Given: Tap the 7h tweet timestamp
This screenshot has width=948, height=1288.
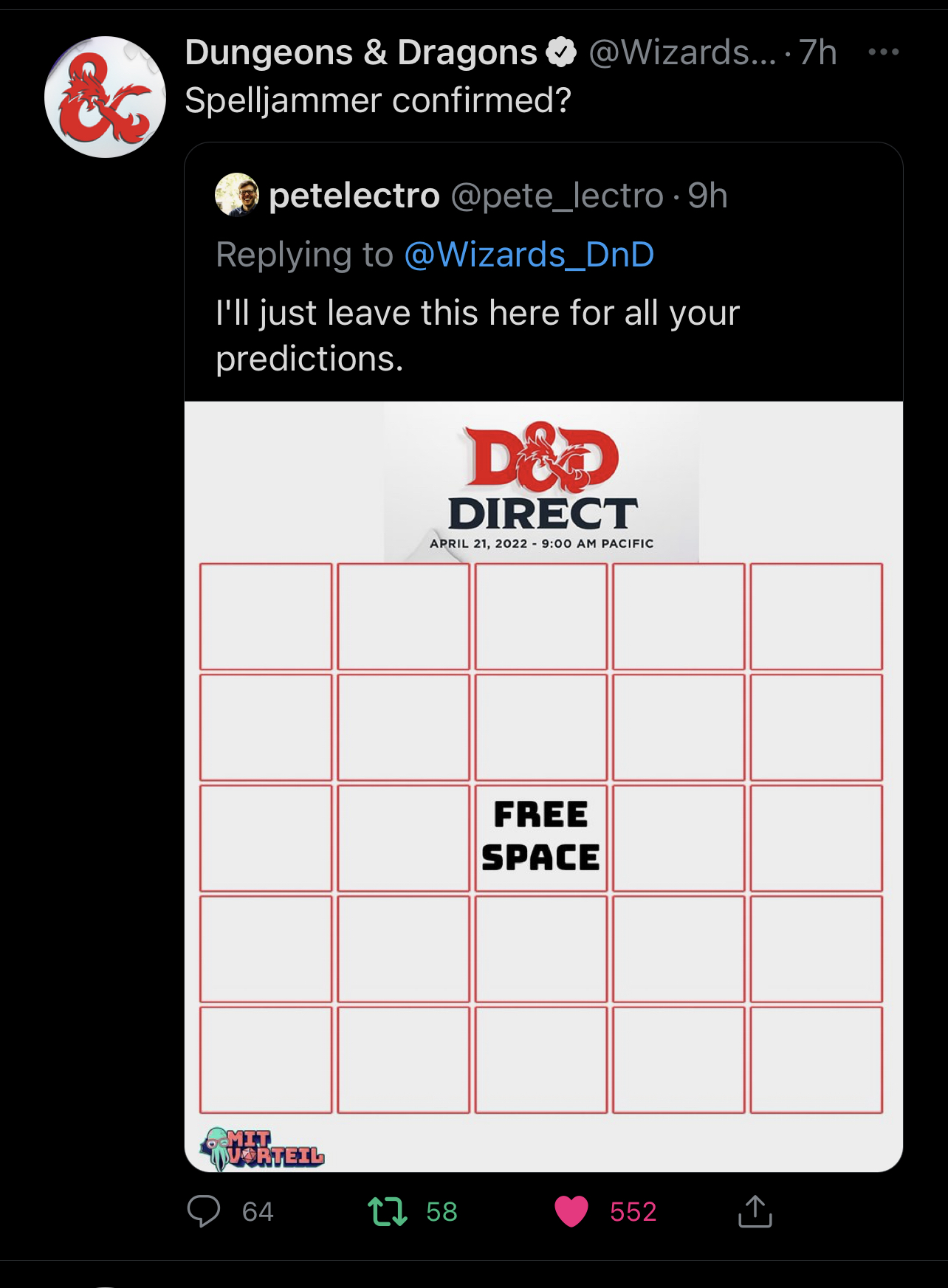Looking at the screenshot, I should (817, 52).
